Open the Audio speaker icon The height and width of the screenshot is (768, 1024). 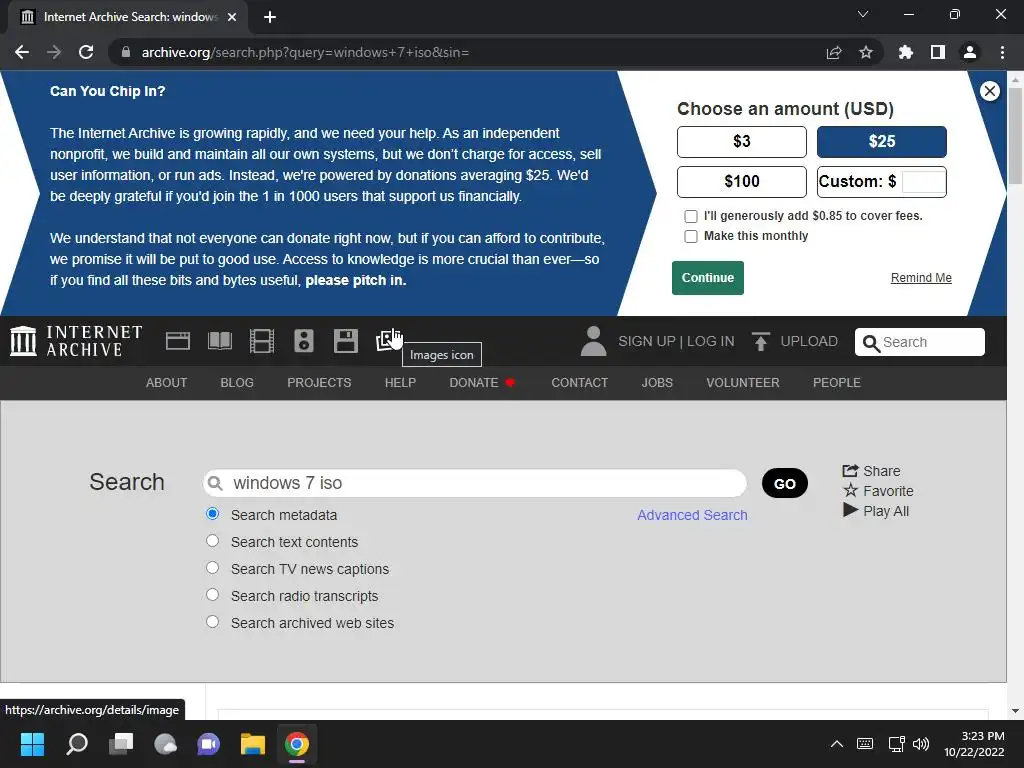(304, 341)
